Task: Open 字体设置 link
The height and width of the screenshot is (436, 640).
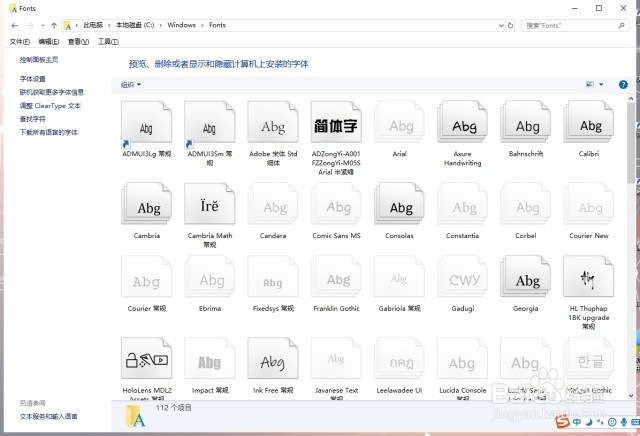Action: (x=33, y=79)
